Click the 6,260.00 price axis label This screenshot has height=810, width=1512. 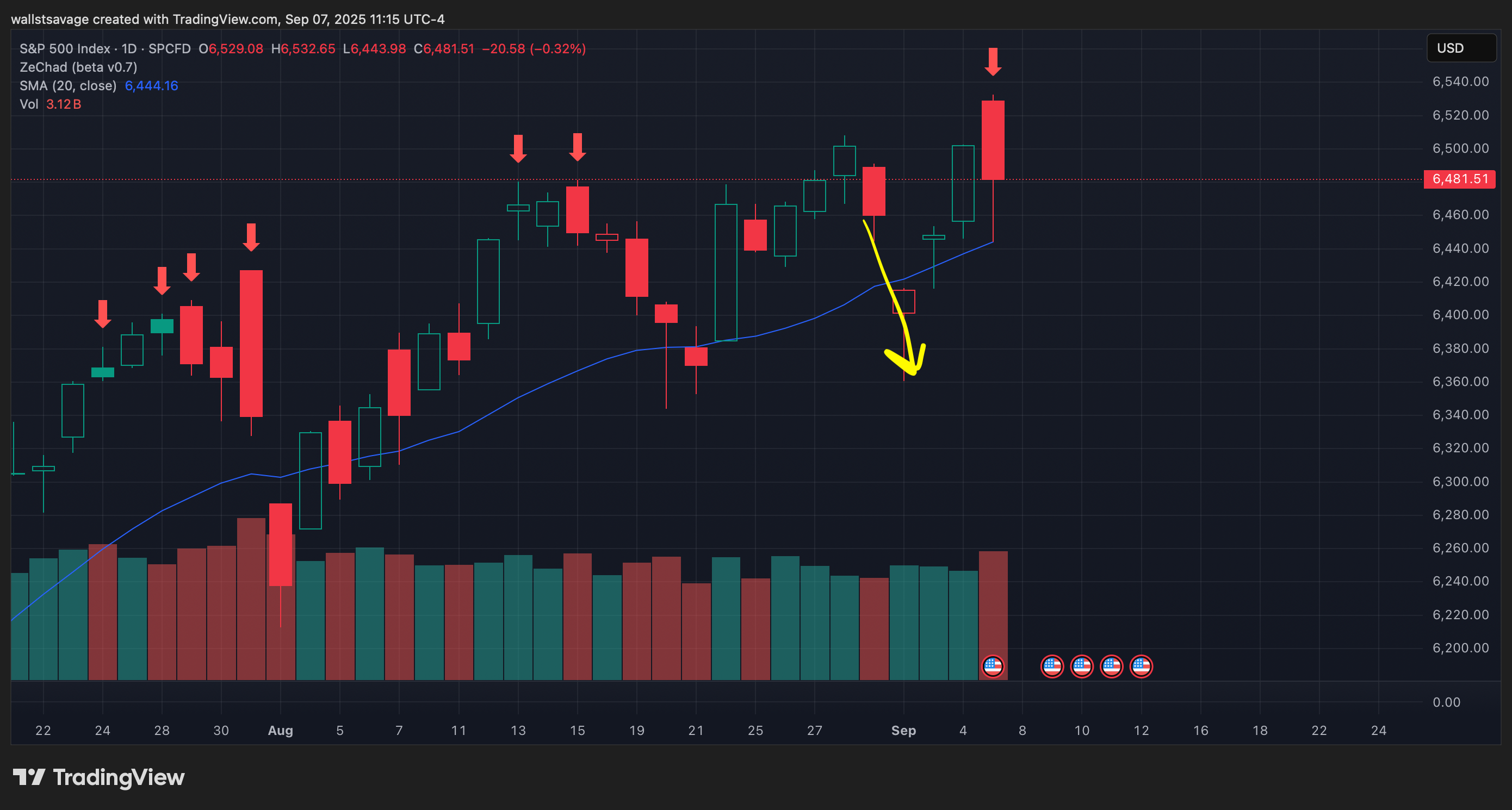pos(1460,548)
